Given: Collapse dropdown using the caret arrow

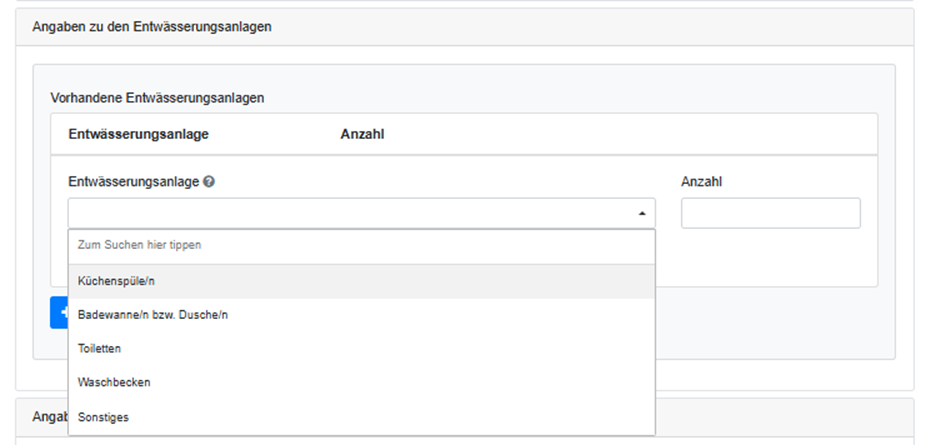Looking at the screenshot, I should [x=641, y=213].
